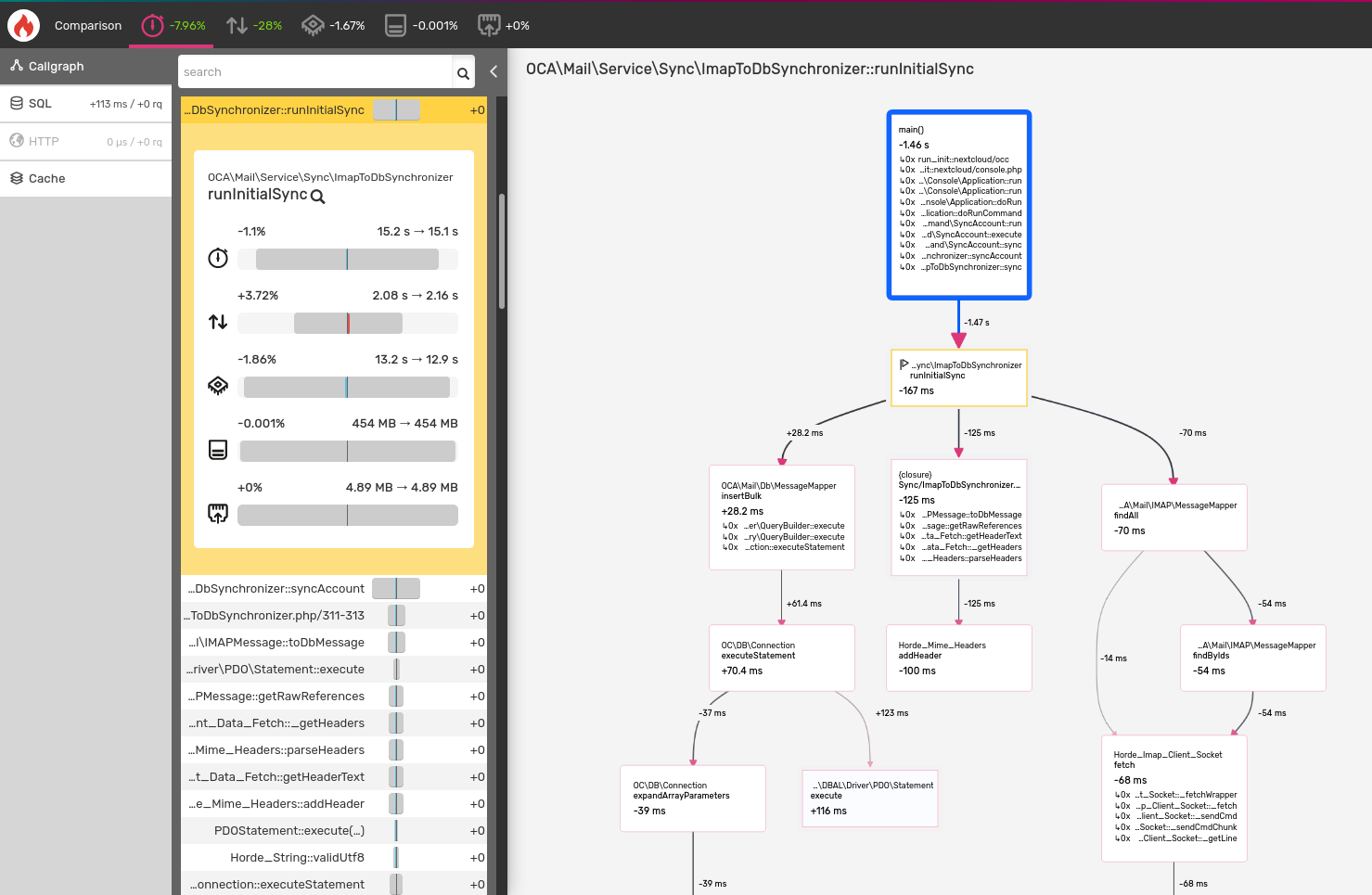Collapse the expanded runInitialSync list row
1372x895 pixels.
[334, 110]
